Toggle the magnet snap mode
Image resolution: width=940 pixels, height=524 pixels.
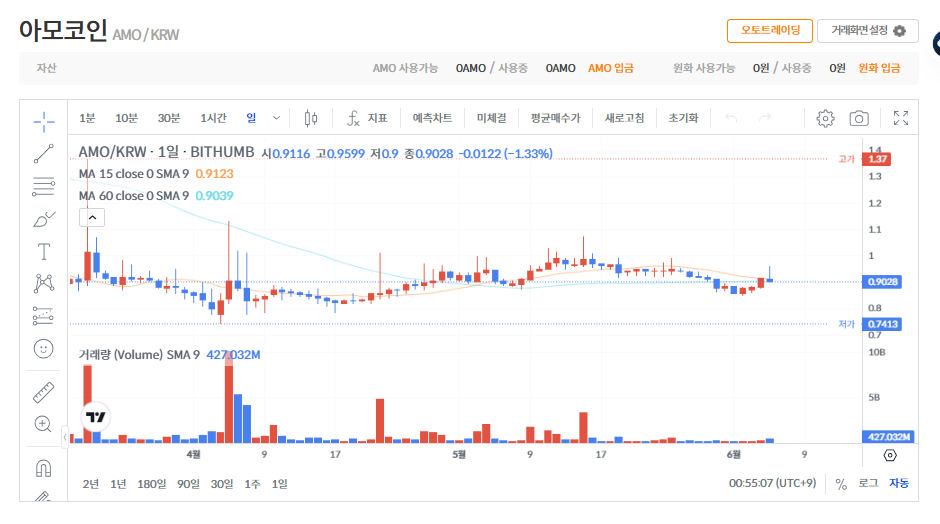44,468
